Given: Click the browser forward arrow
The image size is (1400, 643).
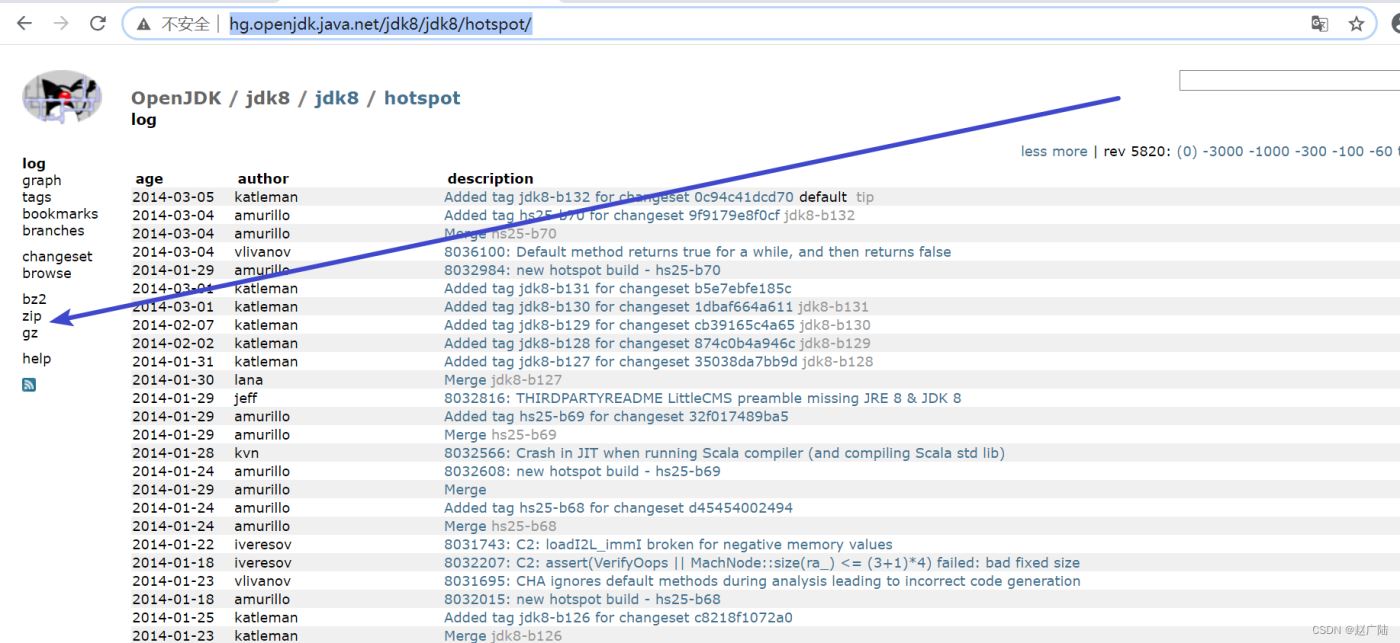Looking at the screenshot, I should click(x=61, y=23).
